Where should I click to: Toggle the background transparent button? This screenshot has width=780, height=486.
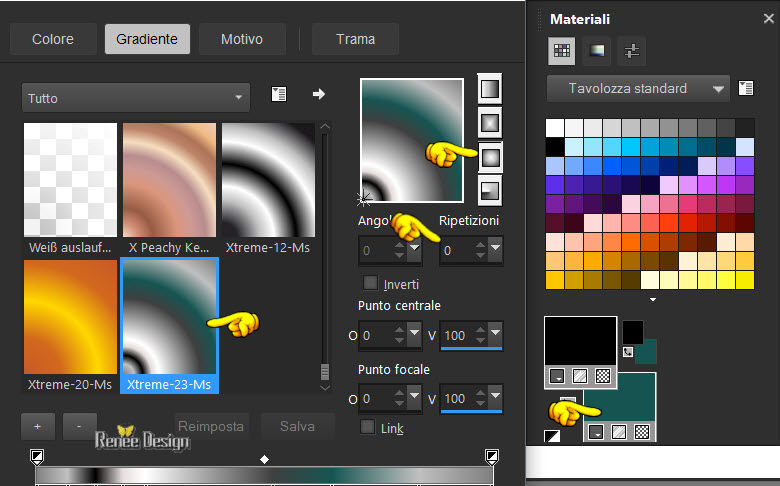pos(642,432)
